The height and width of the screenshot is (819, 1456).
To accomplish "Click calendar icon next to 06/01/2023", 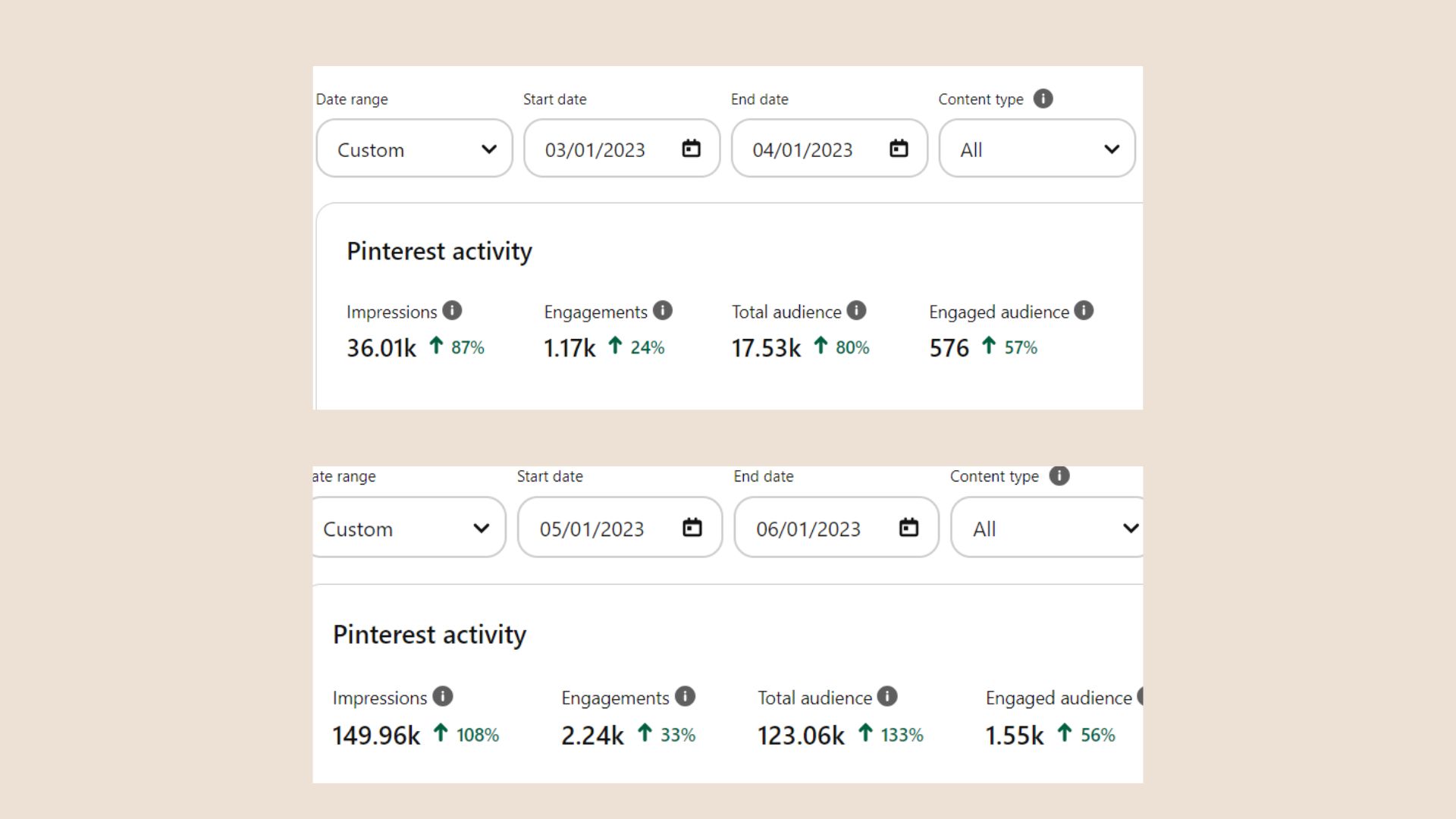I will pos(908,528).
